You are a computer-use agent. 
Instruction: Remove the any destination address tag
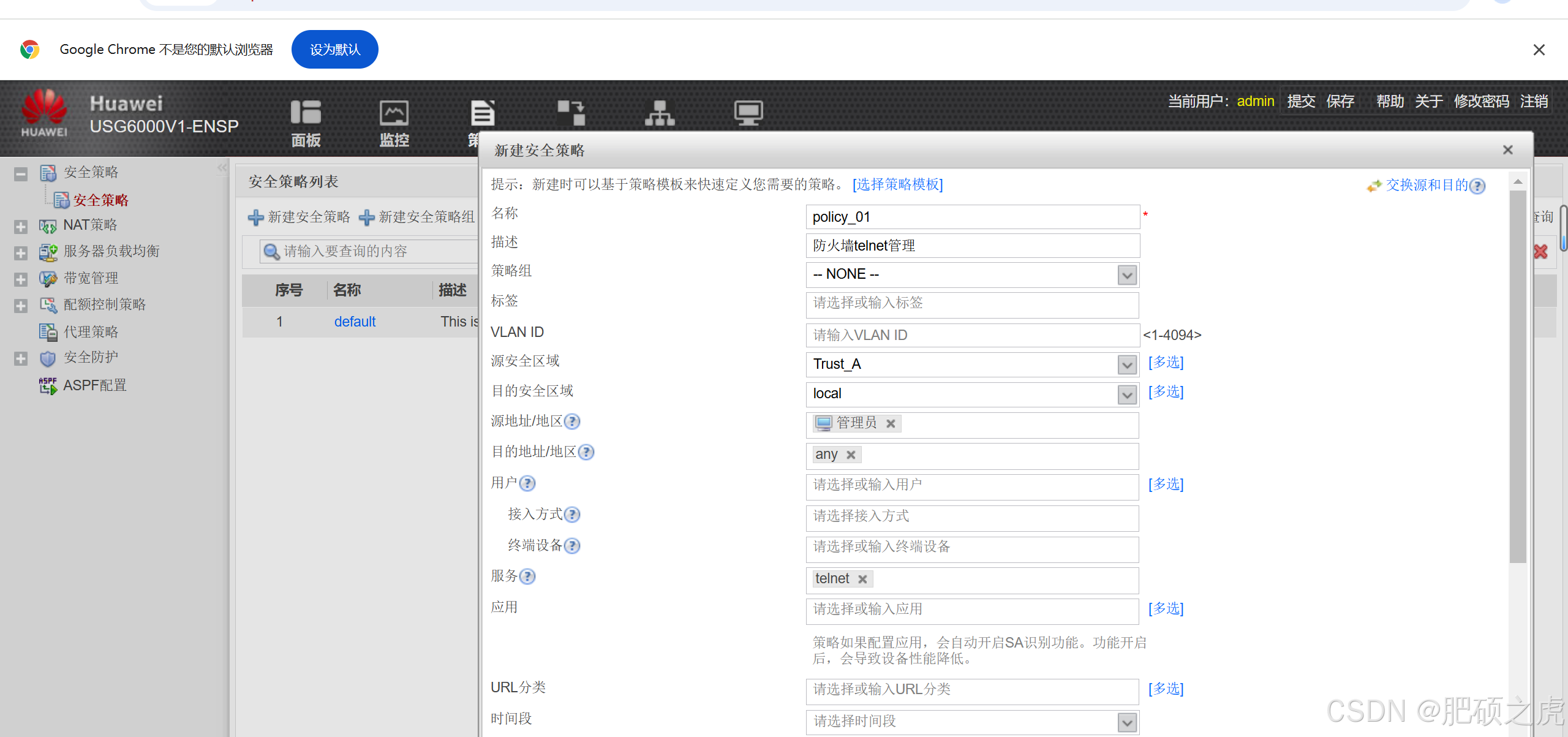click(851, 455)
